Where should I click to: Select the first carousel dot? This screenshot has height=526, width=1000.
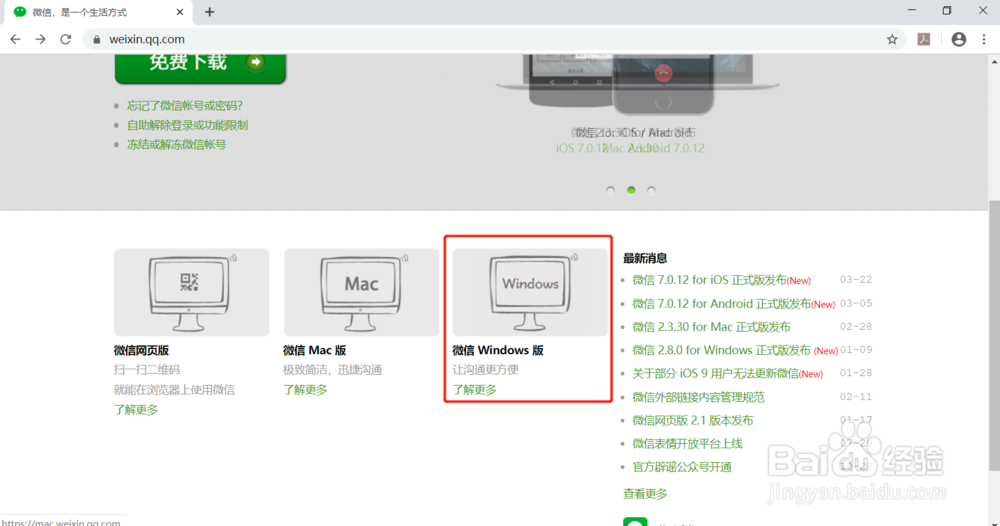[x=611, y=190]
